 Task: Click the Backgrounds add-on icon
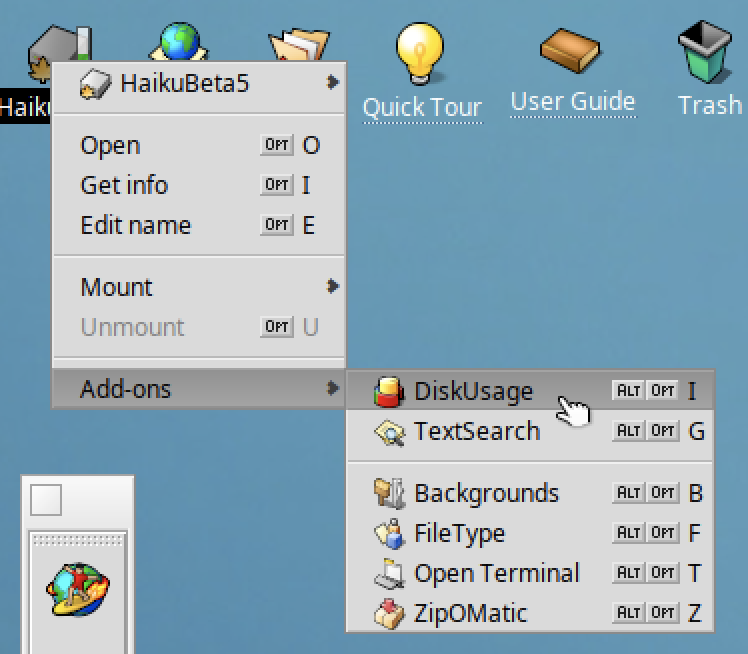click(389, 493)
